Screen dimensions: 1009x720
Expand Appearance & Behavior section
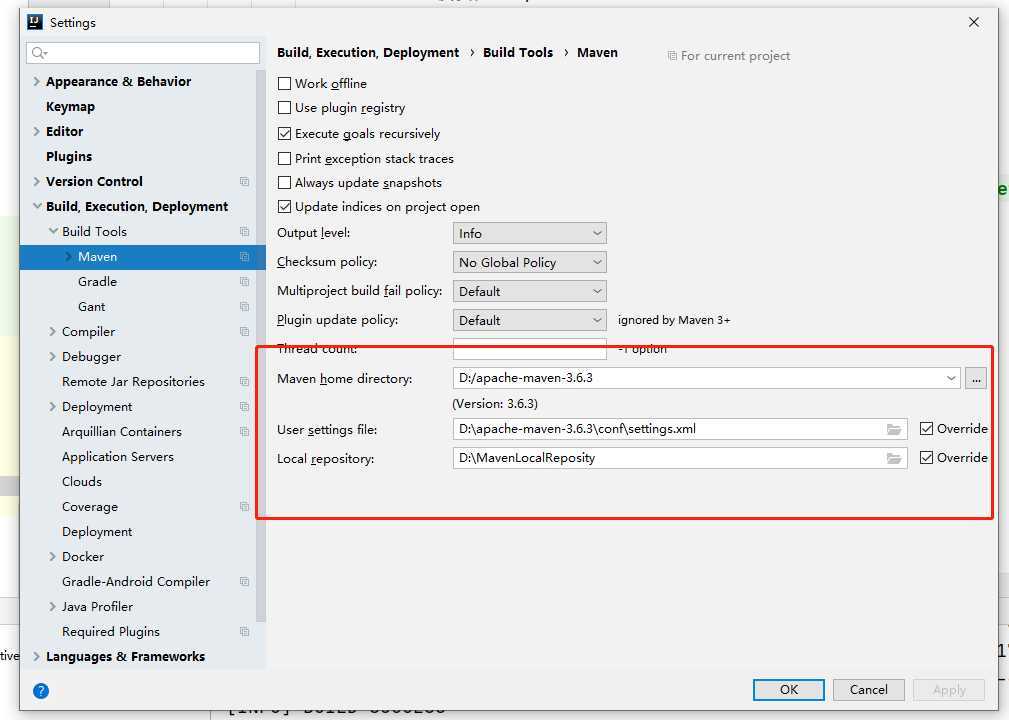37,82
